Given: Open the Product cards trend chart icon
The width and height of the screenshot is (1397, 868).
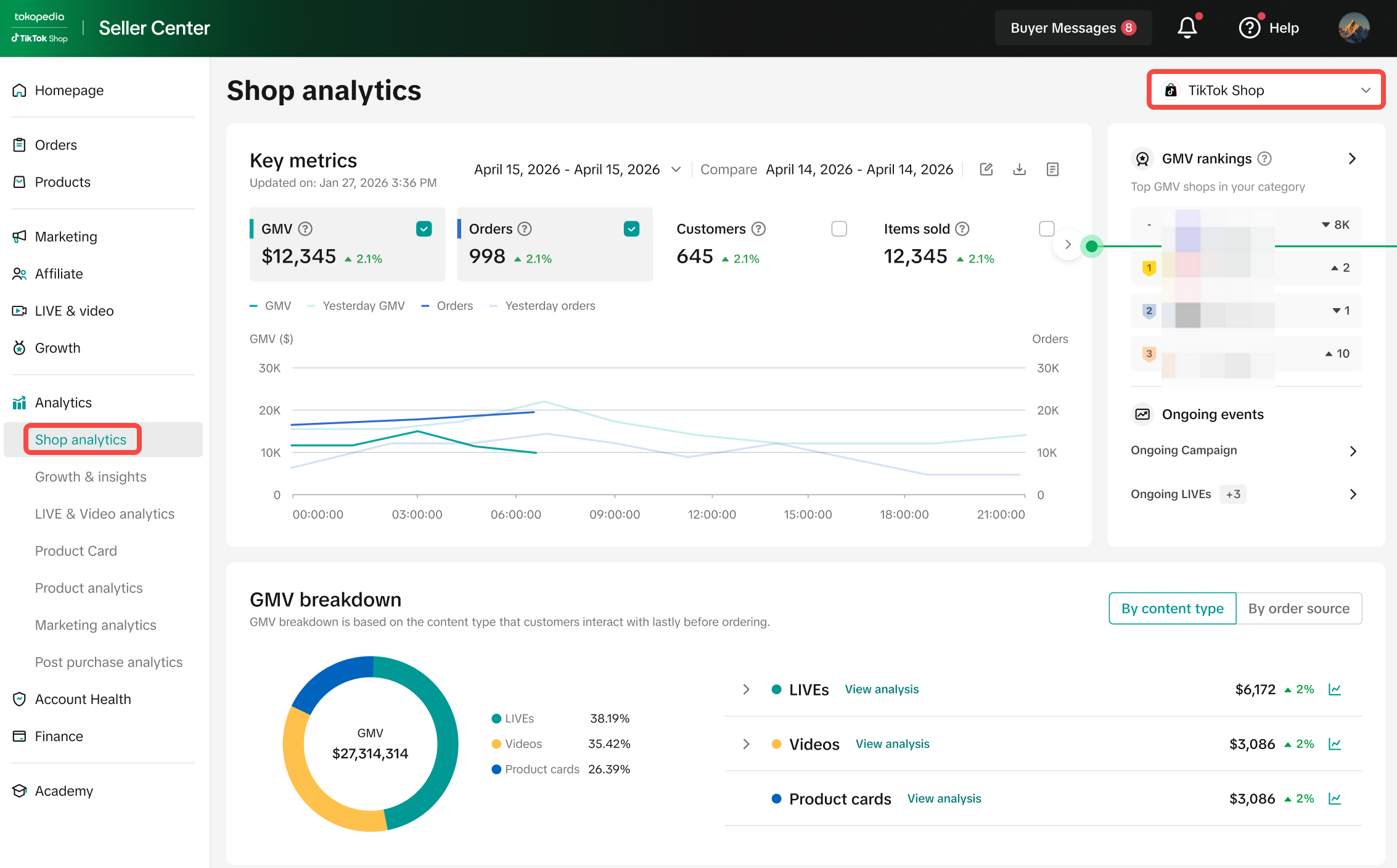Looking at the screenshot, I should tap(1335, 798).
